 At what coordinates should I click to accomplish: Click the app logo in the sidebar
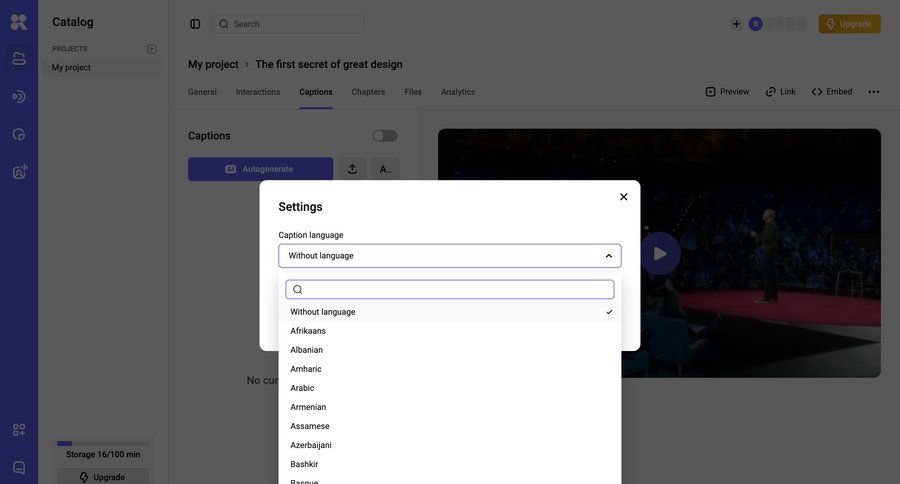click(19, 22)
